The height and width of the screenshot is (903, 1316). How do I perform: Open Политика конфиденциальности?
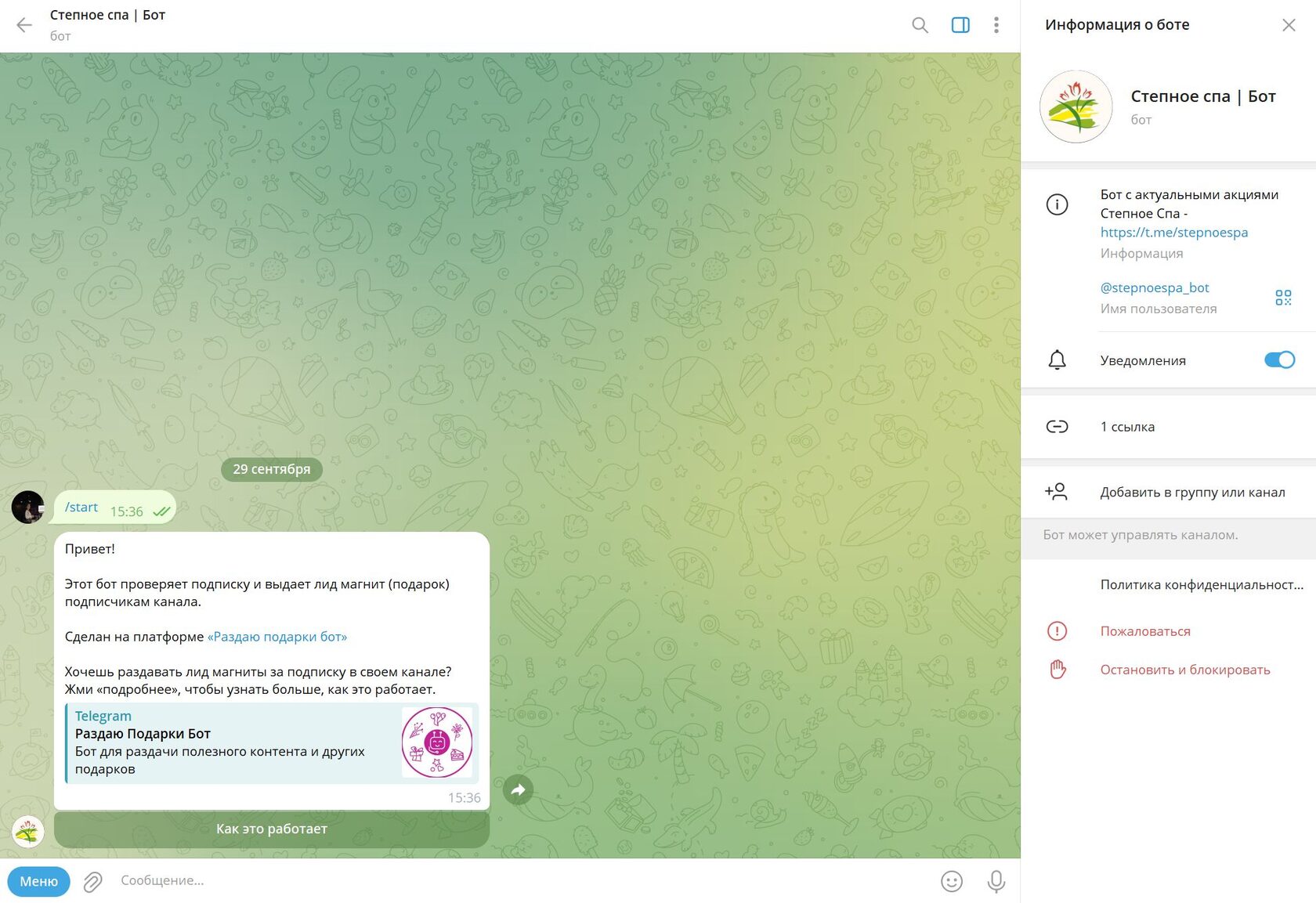[1202, 585]
